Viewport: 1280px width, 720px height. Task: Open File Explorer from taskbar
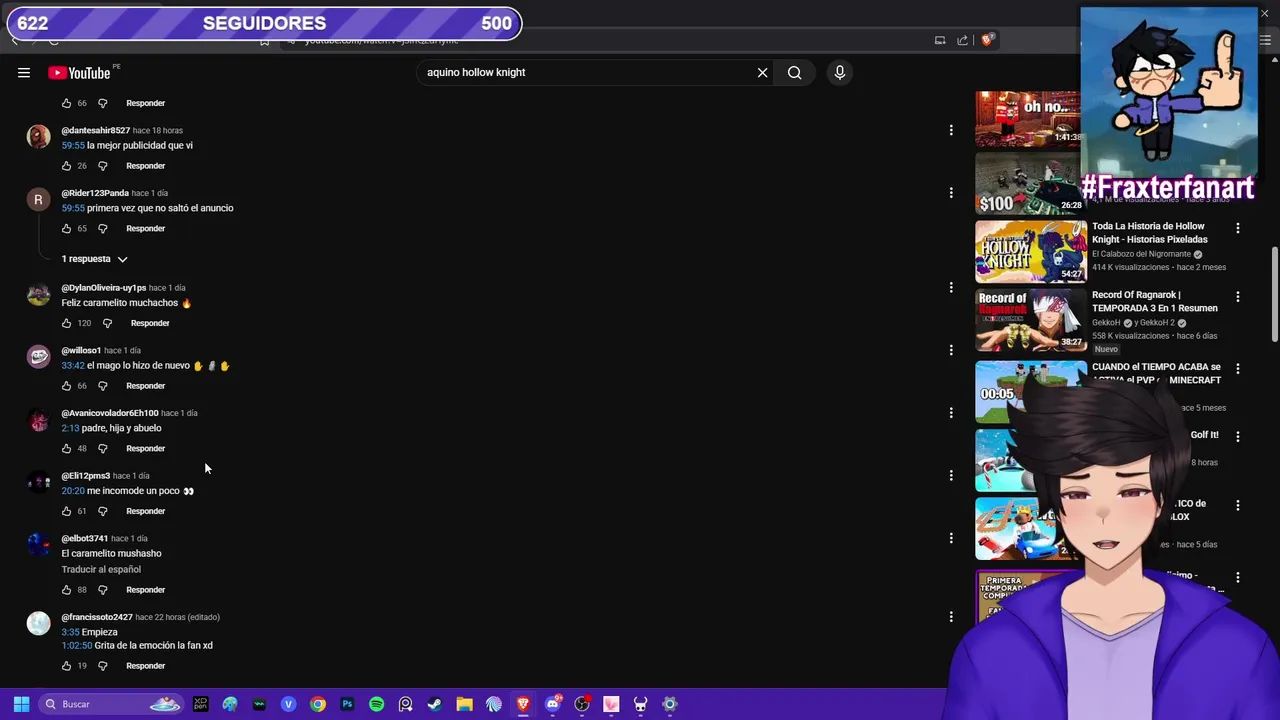tap(464, 704)
